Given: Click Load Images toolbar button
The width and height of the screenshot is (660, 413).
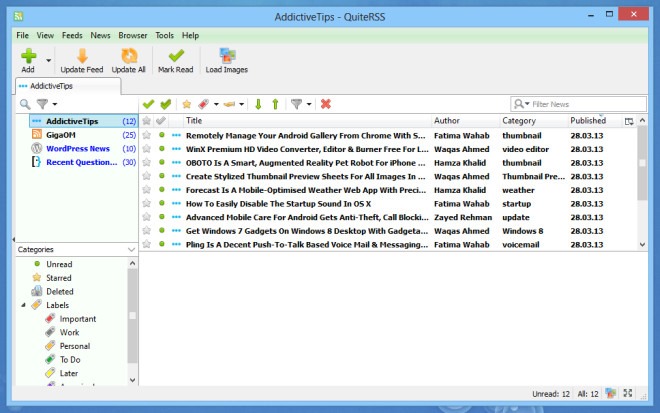Looking at the screenshot, I should [226, 61].
